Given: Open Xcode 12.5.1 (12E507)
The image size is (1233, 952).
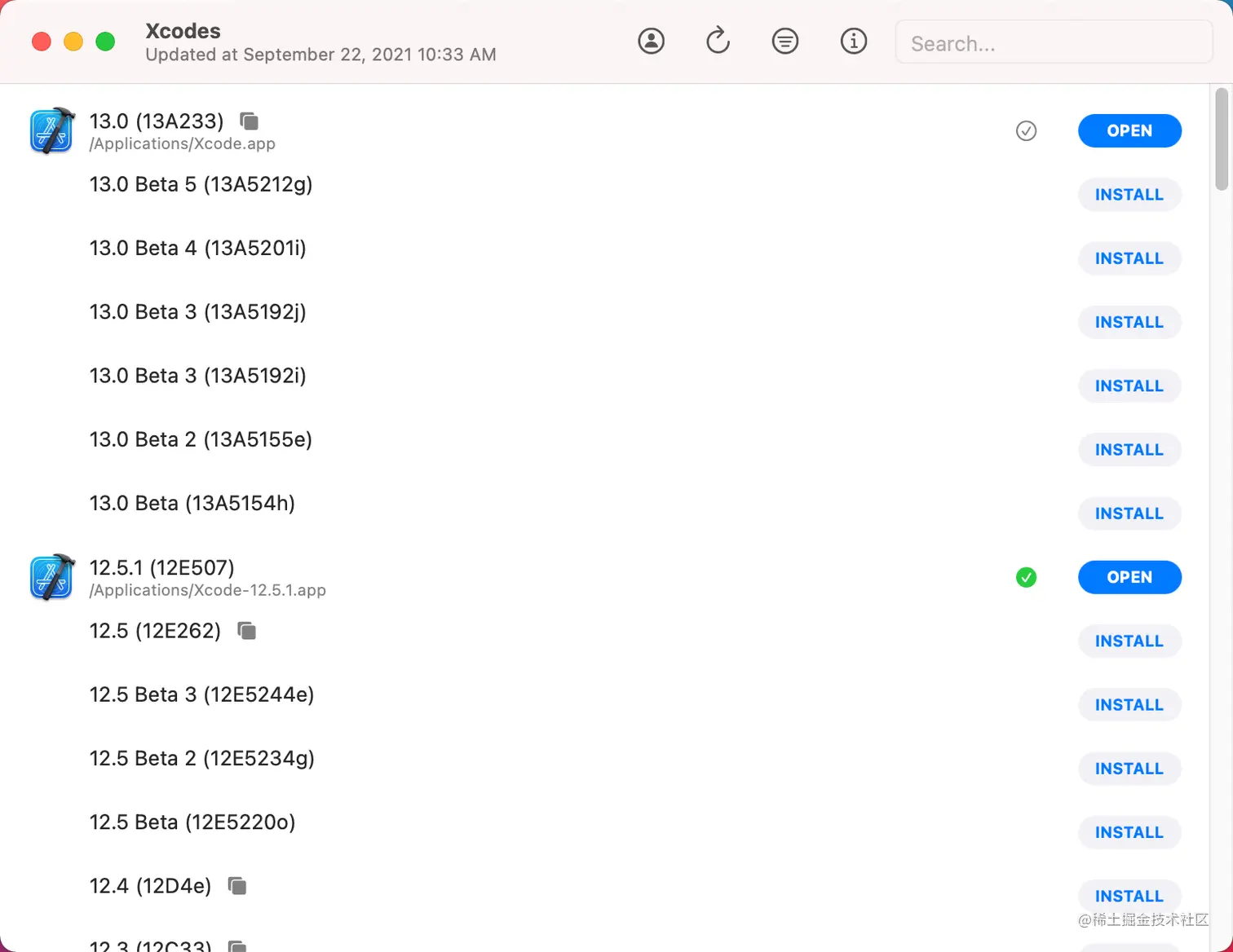Looking at the screenshot, I should (1129, 577).
